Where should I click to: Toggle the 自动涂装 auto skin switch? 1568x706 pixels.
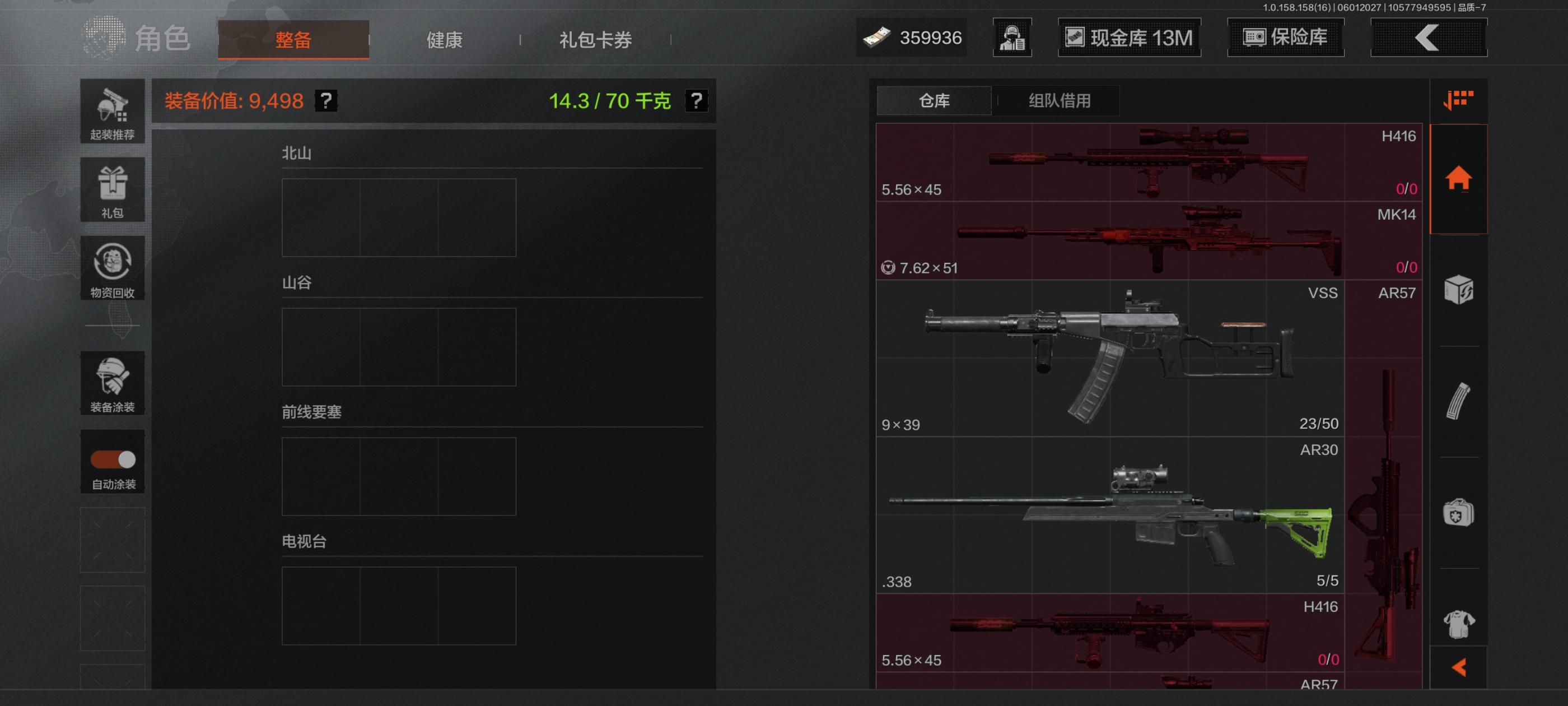click(x=113, y=459)
